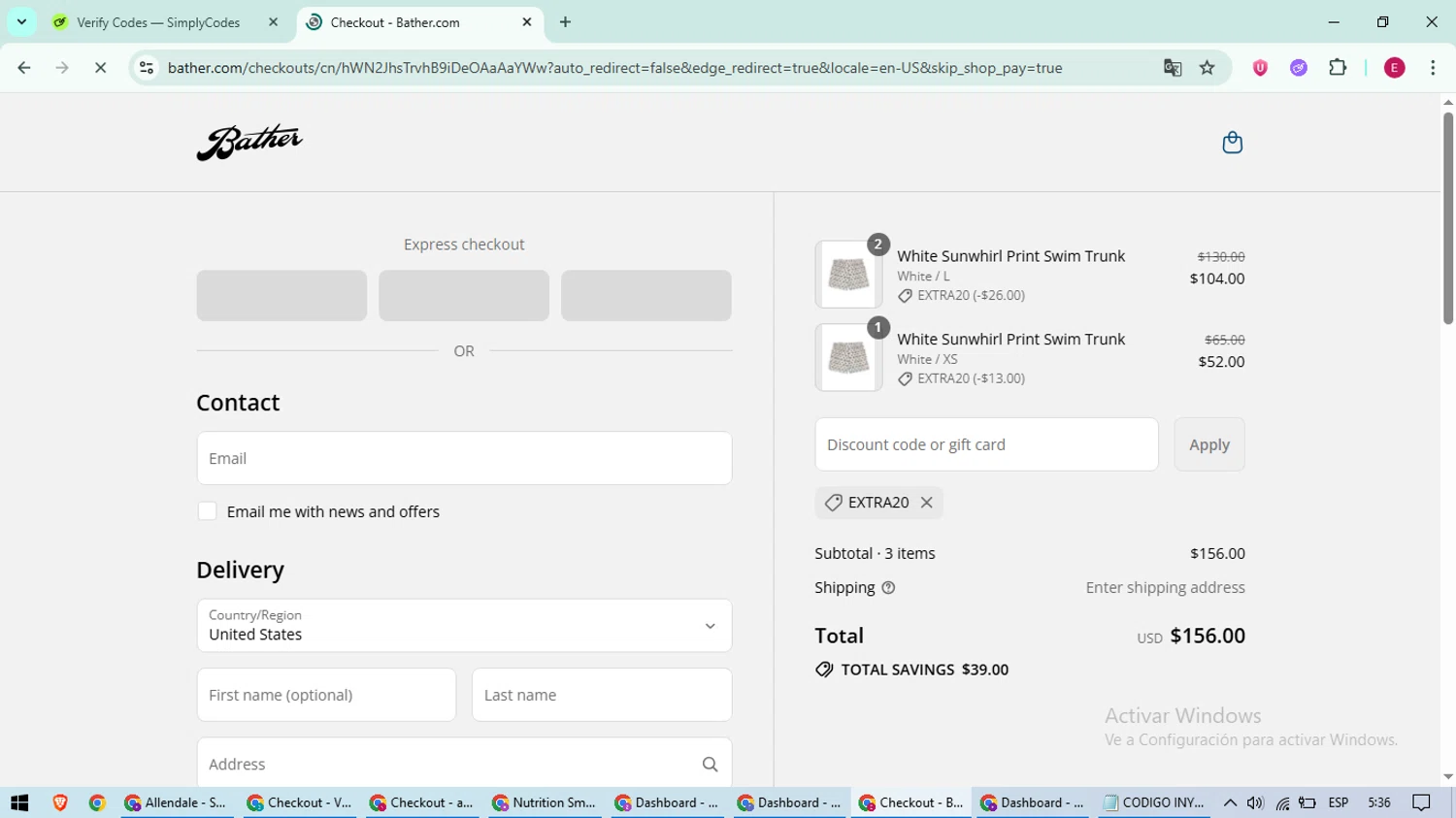Image resolution: width=1456 pixels, height=818 pixels.
Task: Click the third express checkout button
Action: pyautogui.click(x=646, y=296)
